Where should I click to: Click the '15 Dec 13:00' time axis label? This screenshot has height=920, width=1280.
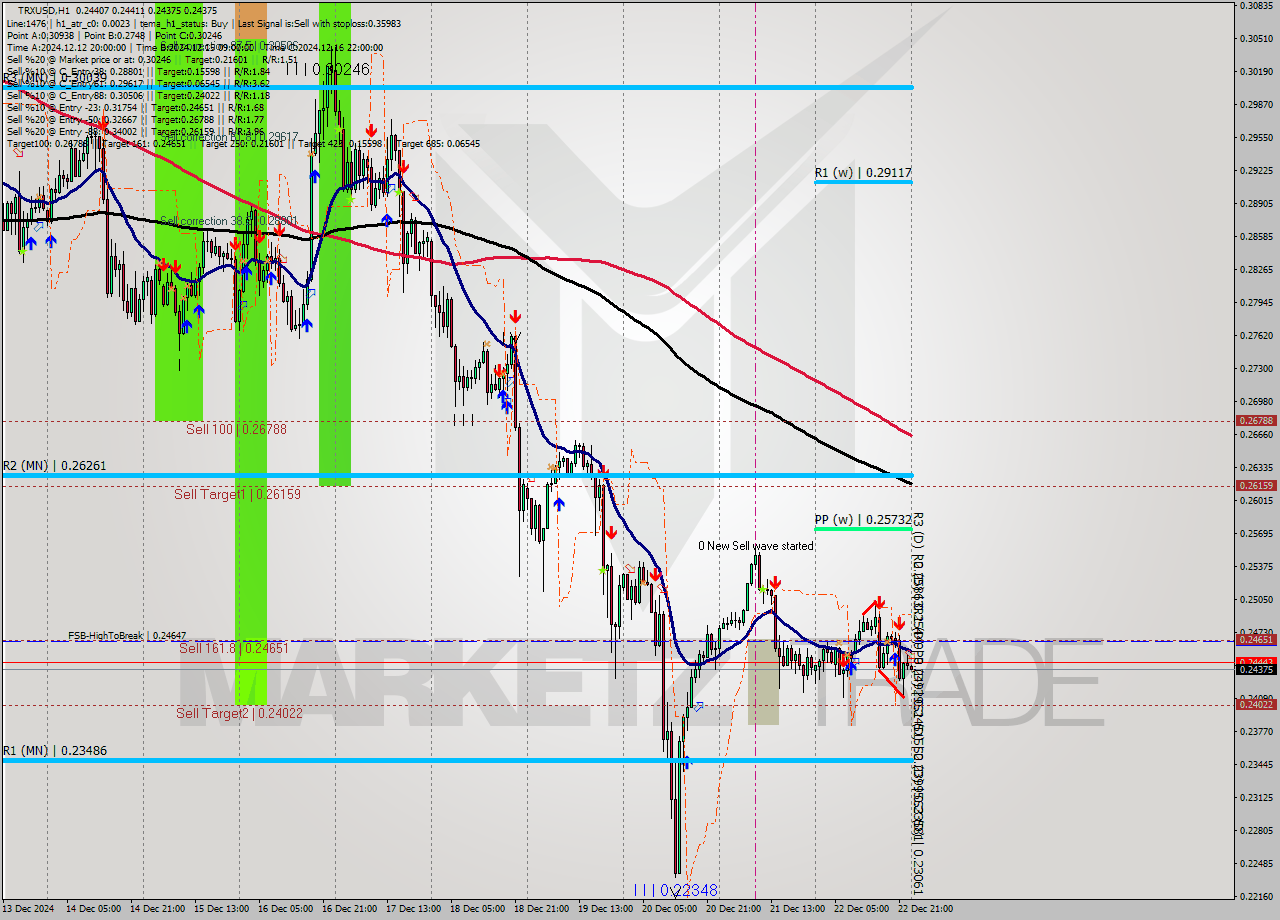pos(220,909)
